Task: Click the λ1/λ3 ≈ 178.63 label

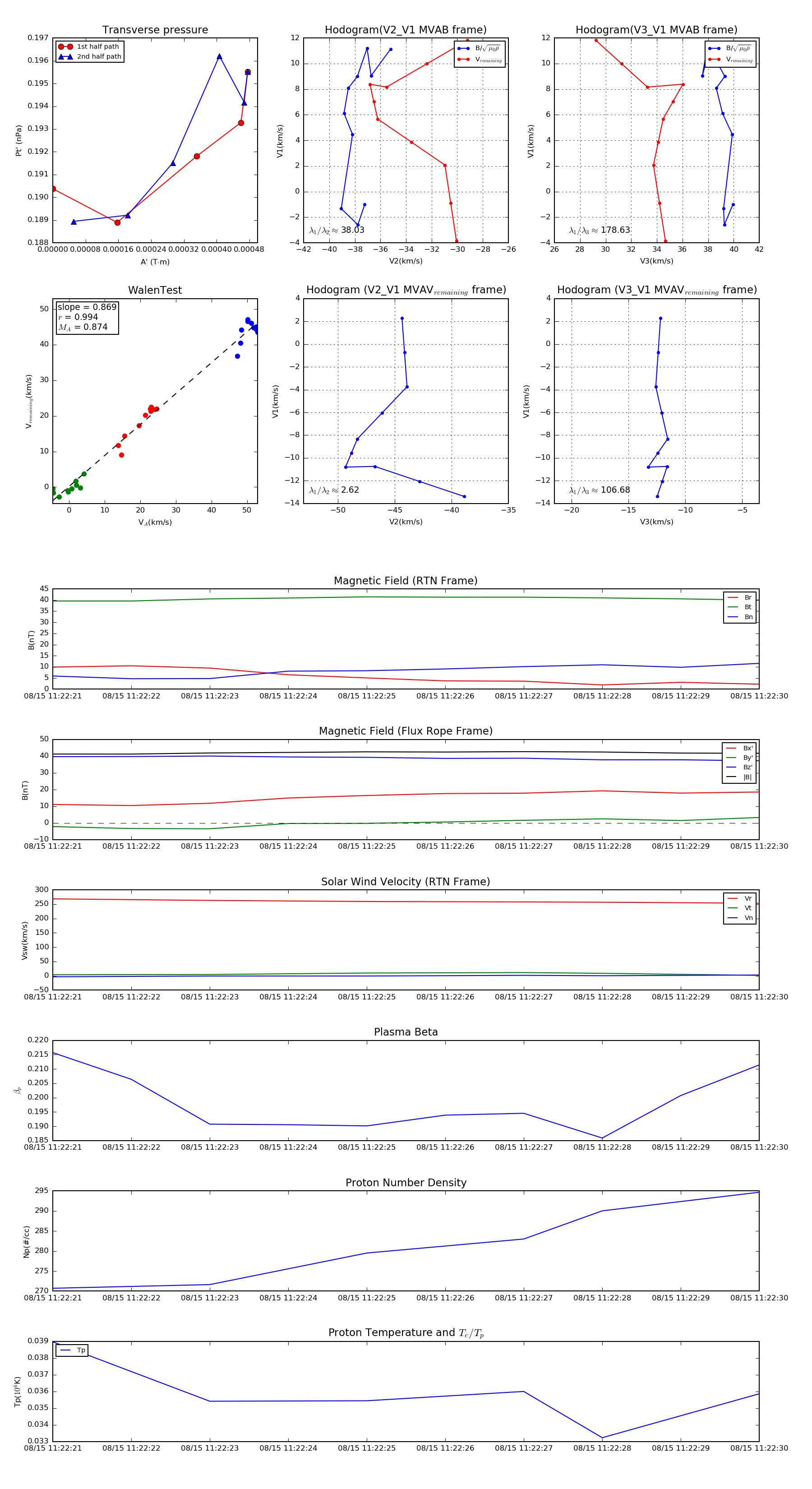Action: coord(600,230)
